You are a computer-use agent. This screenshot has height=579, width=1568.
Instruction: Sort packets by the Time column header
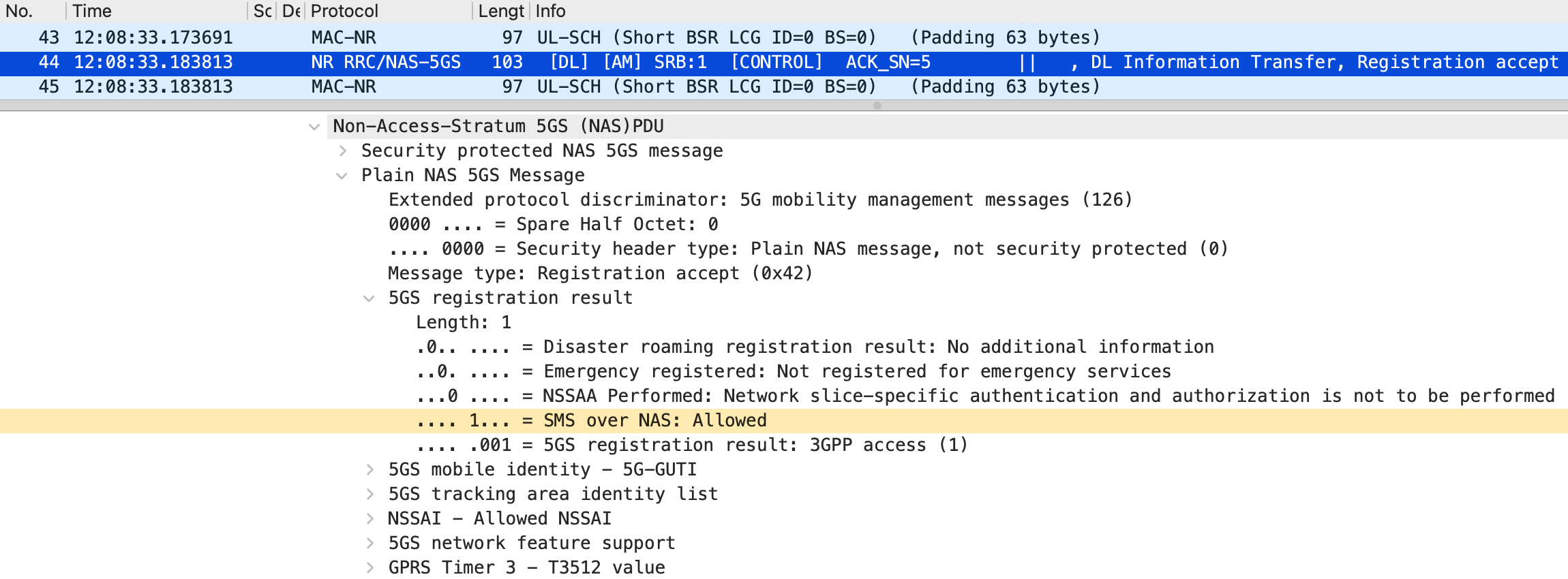tap(157, 11)
